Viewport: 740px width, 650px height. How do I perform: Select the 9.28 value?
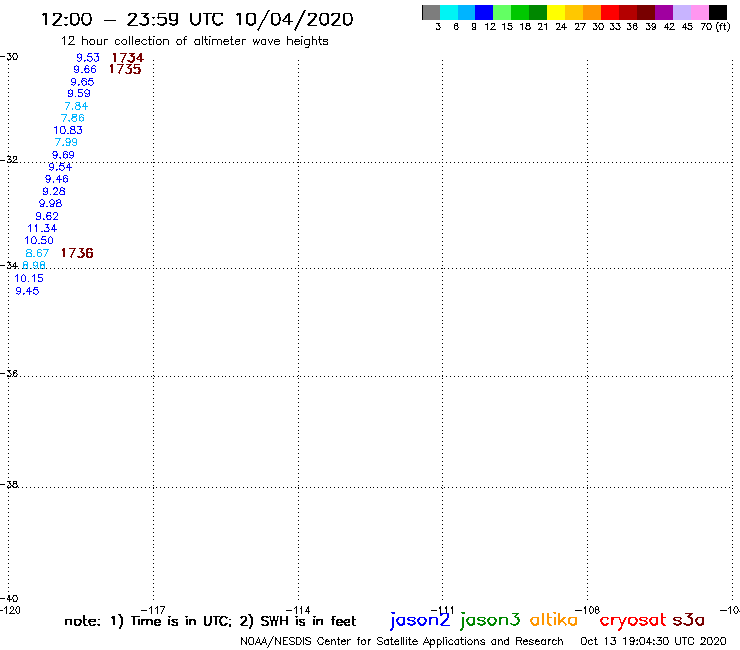tap(54, 191)
